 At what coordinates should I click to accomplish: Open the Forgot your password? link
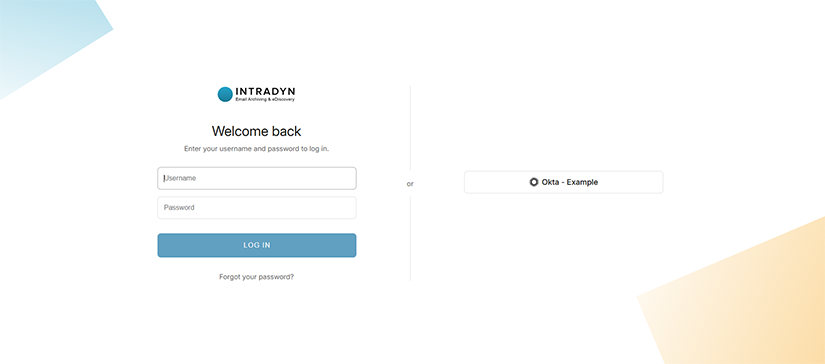257,277
